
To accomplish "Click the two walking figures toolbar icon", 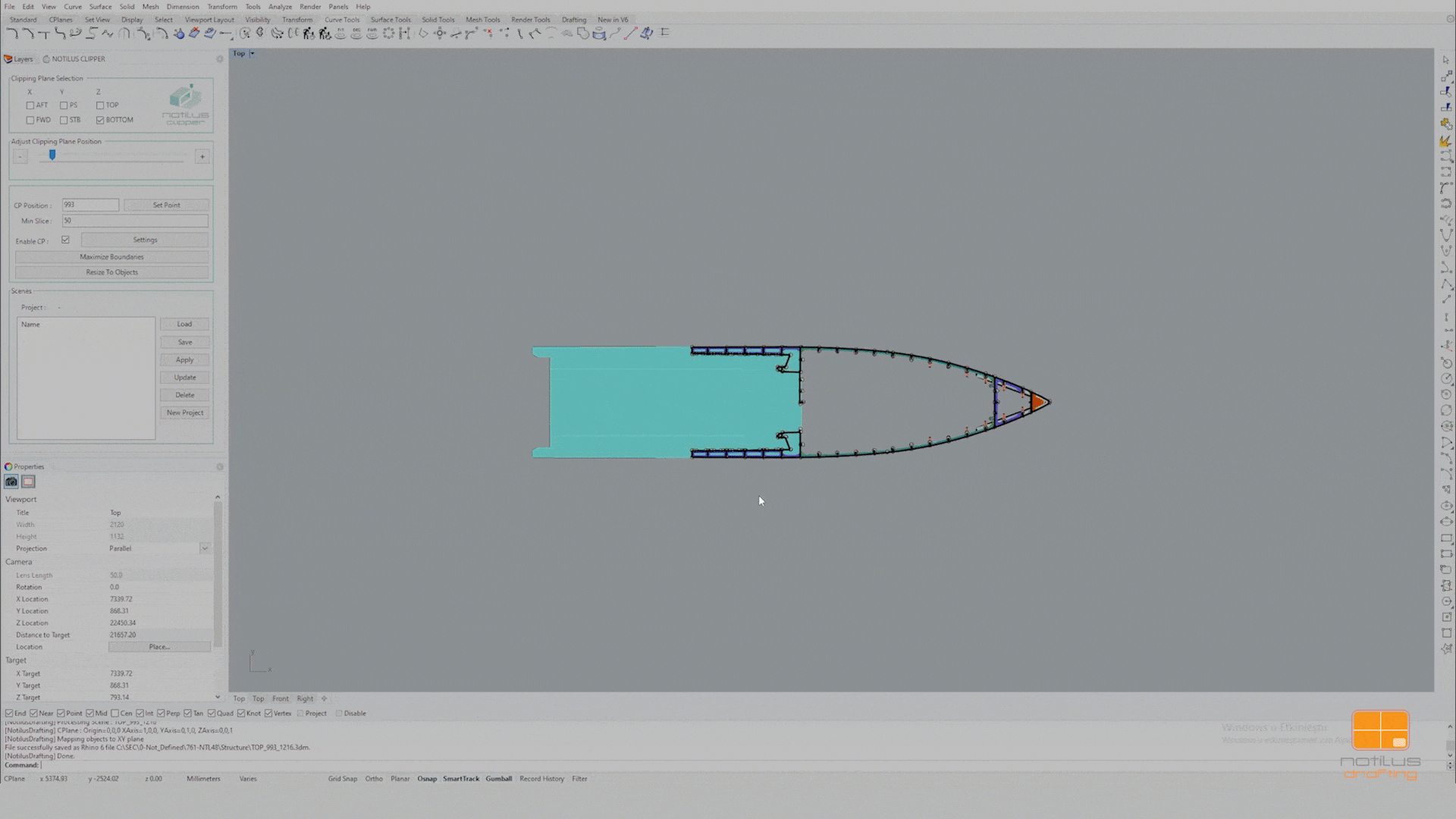I will 309,33.
